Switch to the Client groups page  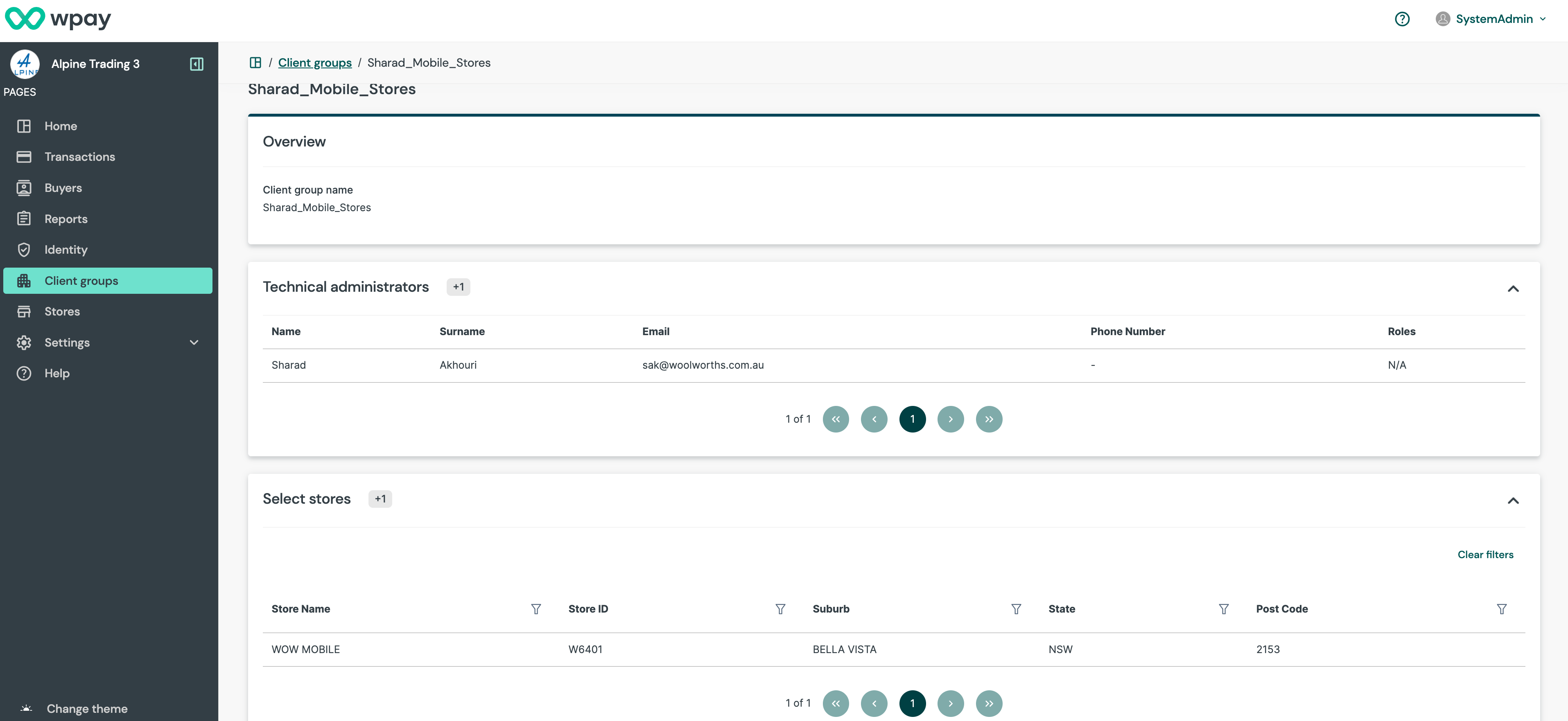point(81,280)
